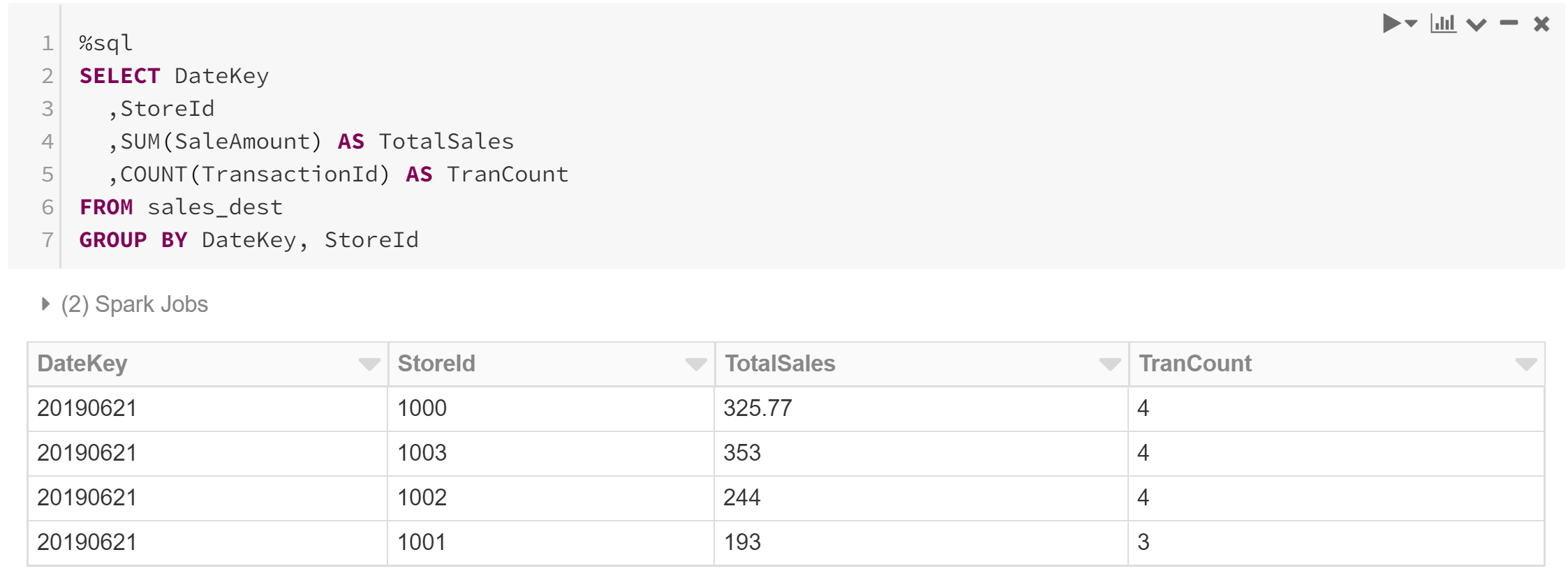Open the StoreId column dropdown arrow
1568x587 pixels.
(x=696, y=364)
